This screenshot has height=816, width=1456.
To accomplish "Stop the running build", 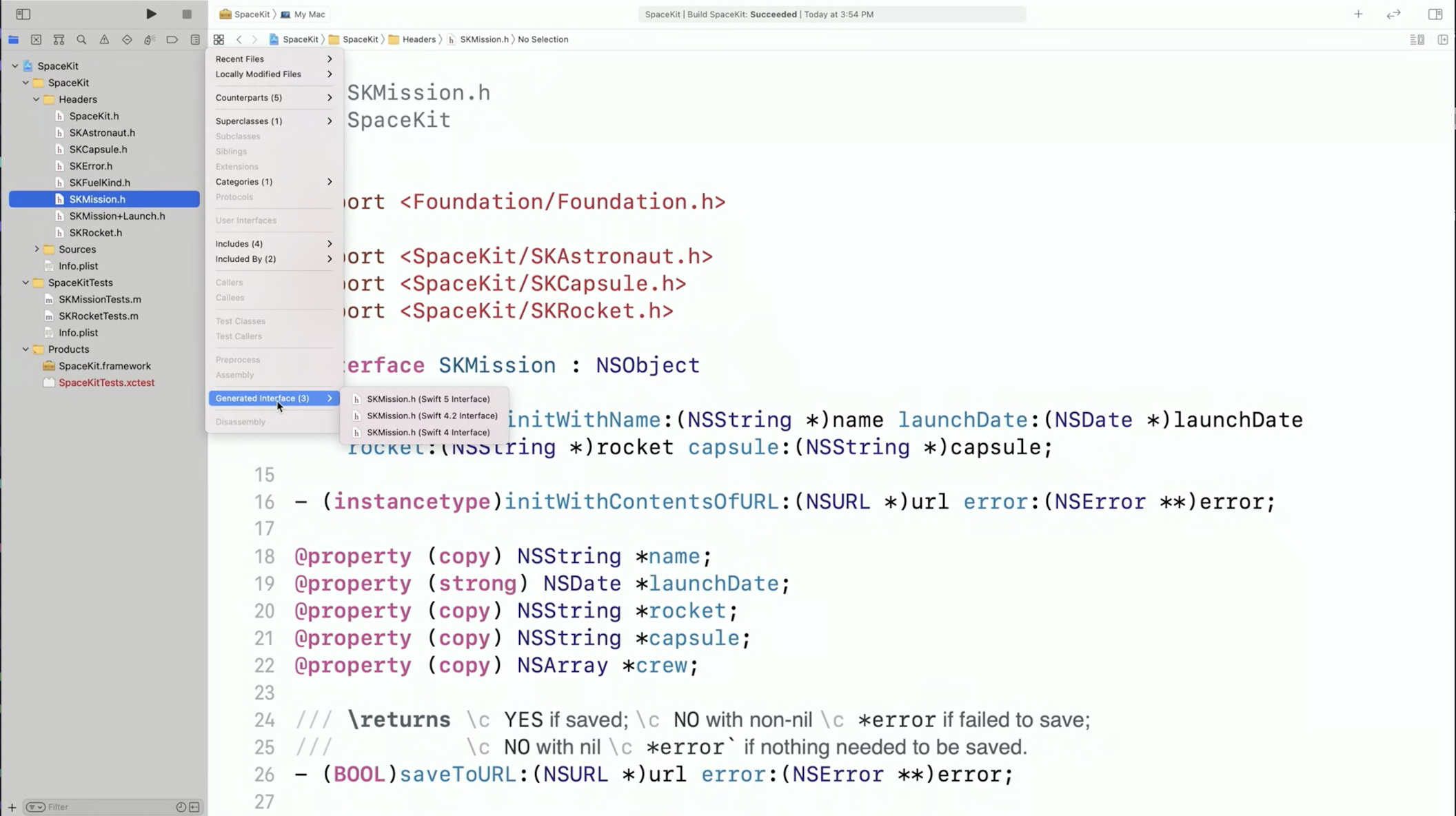I will tap(186, 14).
